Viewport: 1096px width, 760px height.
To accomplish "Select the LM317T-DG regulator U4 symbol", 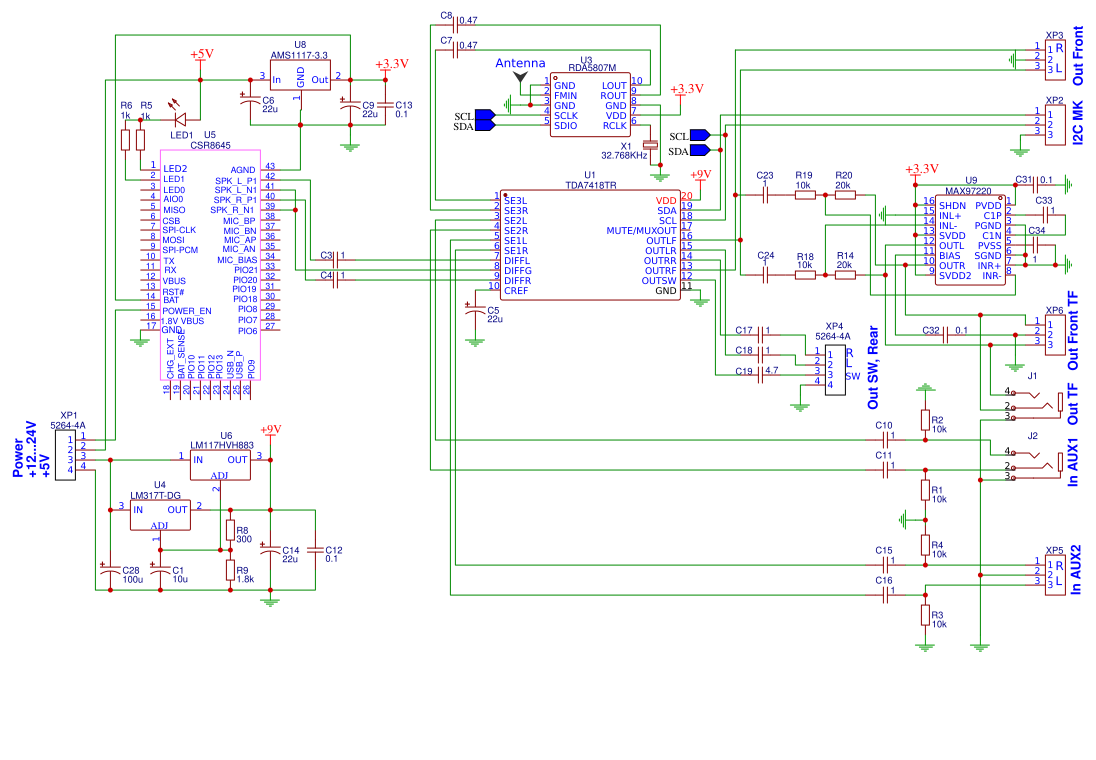I will pyautogui.click(x=160, y=515).
